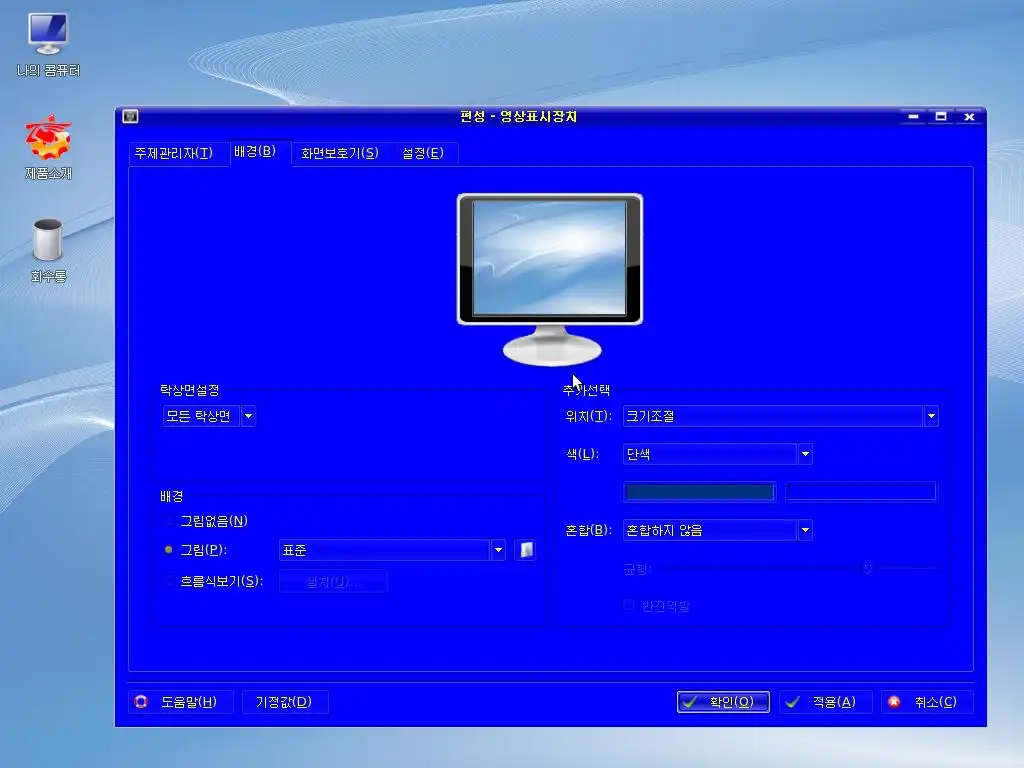Open the 모든 탁상면 dropdown
This screenshot has width=1024, height=768.
[x=209, y=416]
